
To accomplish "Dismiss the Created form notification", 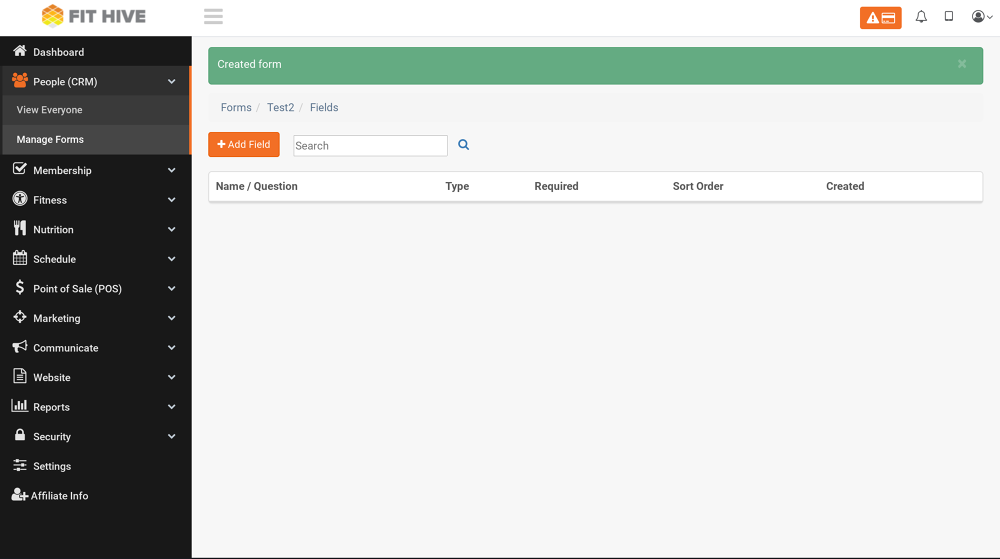I will (962, 64).
